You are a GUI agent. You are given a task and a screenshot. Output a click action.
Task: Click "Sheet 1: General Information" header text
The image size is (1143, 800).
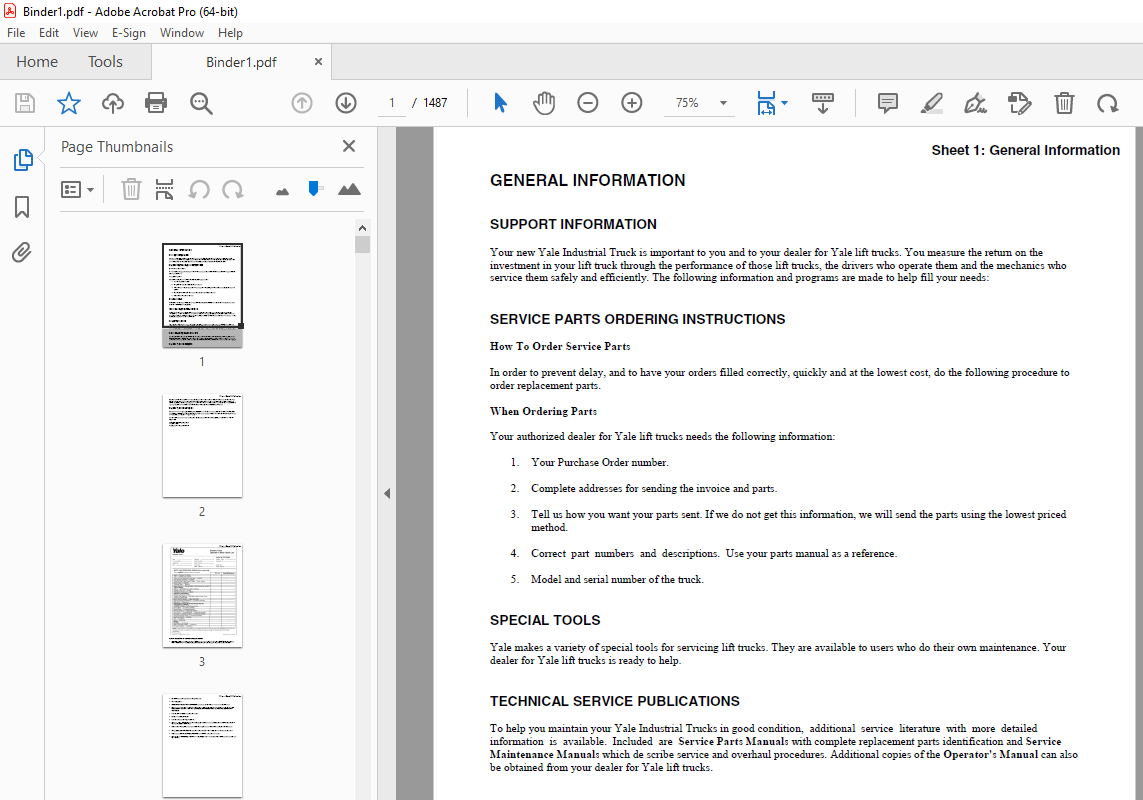1026,150
